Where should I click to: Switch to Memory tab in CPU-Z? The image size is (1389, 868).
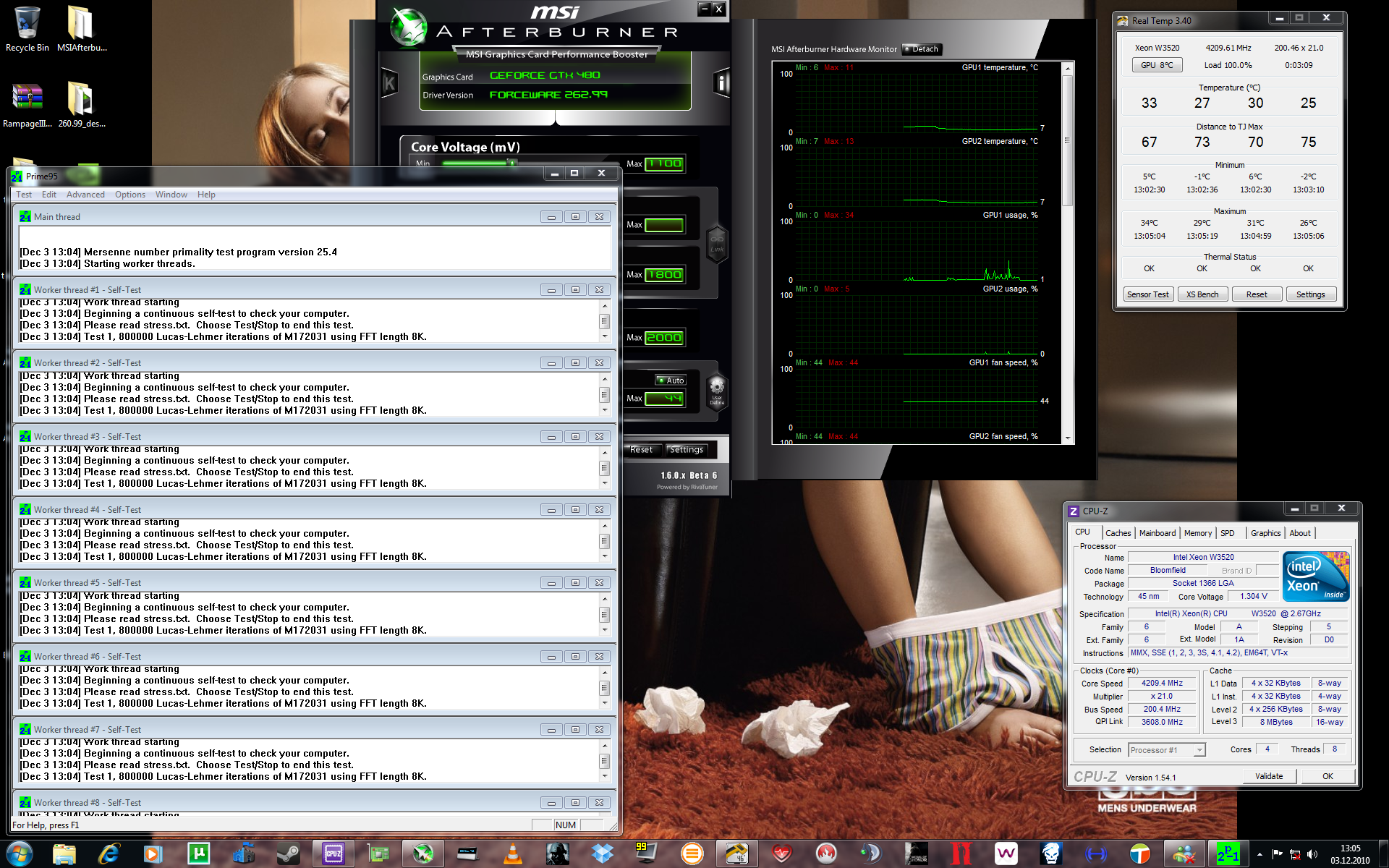point(1198,533)
